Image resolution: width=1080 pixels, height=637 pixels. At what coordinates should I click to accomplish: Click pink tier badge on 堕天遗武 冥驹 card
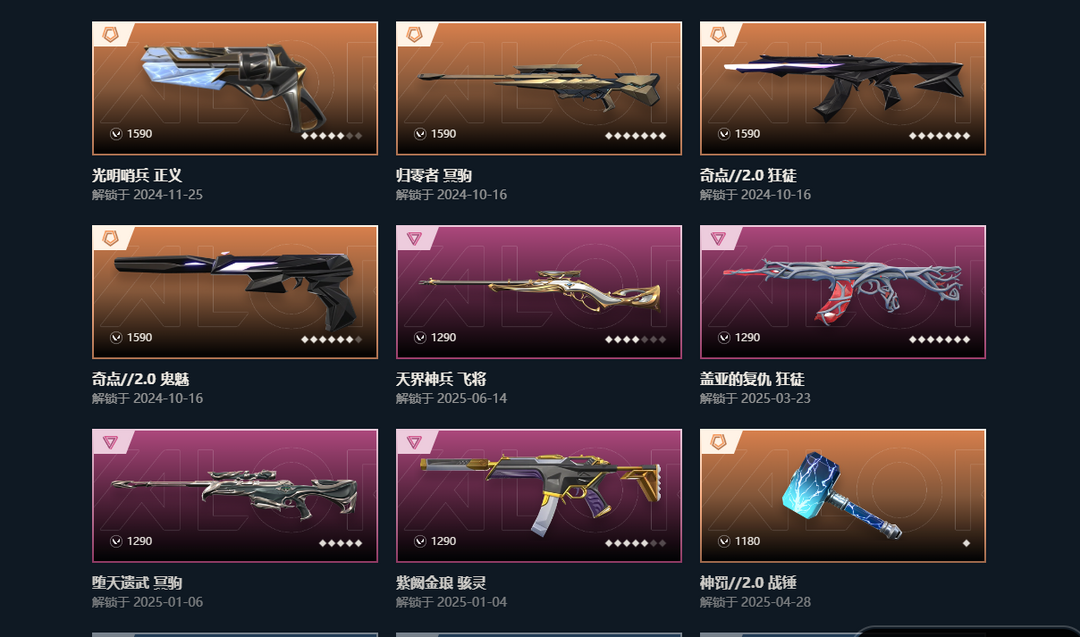pos(110,442)
